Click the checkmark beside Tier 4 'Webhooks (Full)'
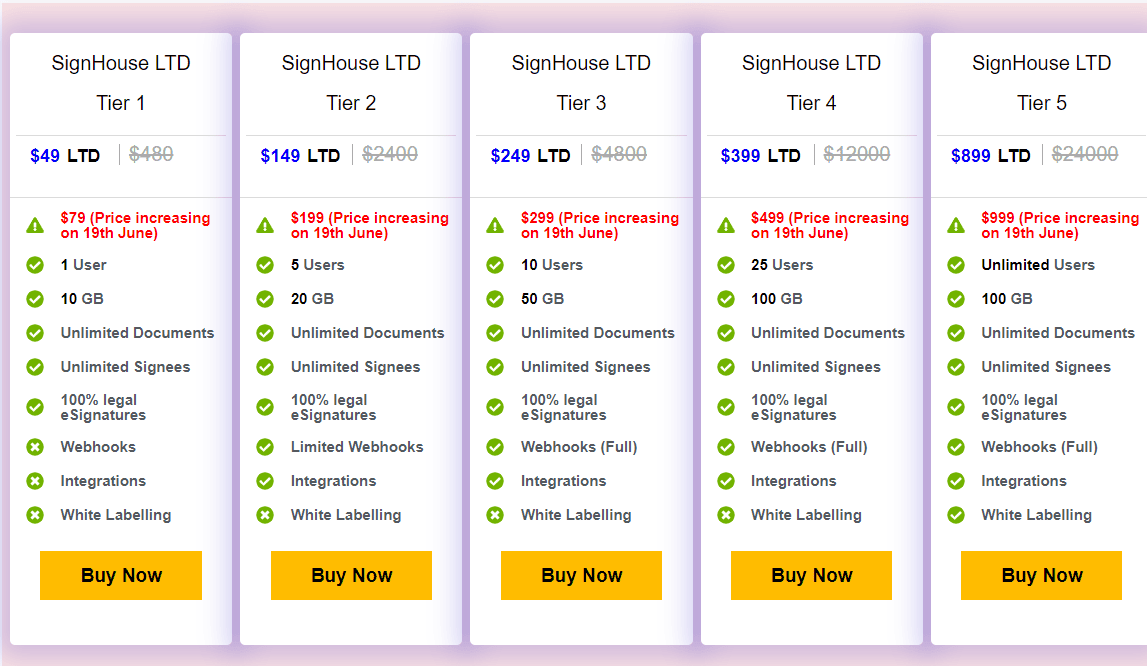 pyautogui.click(x=725, y=447)
